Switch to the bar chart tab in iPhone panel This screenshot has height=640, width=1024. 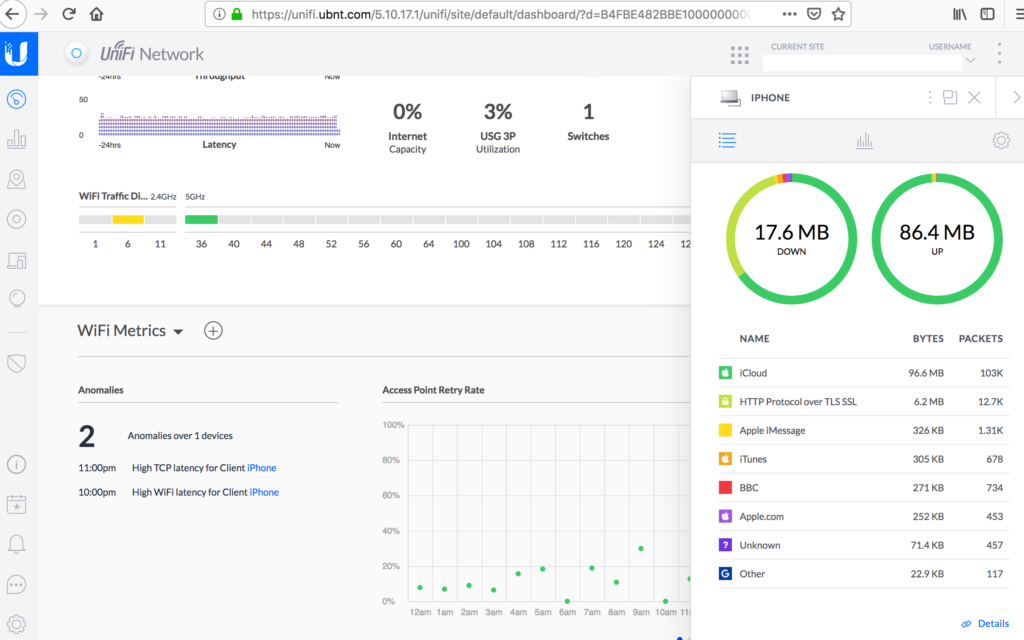click(864, 140)
